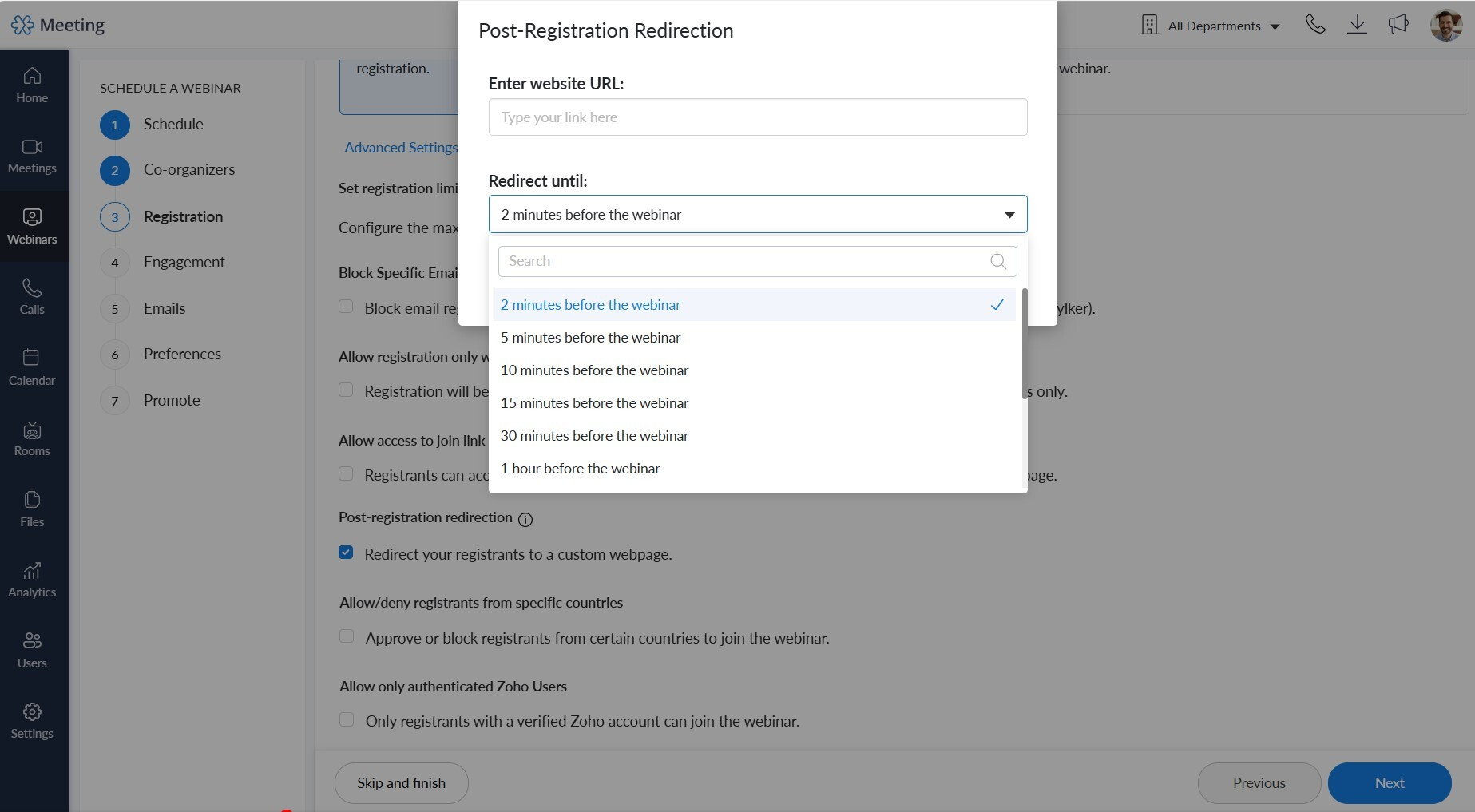
Task: Collapse the Redirect until dropdown arrow
Action: (x=1009, y=215)
